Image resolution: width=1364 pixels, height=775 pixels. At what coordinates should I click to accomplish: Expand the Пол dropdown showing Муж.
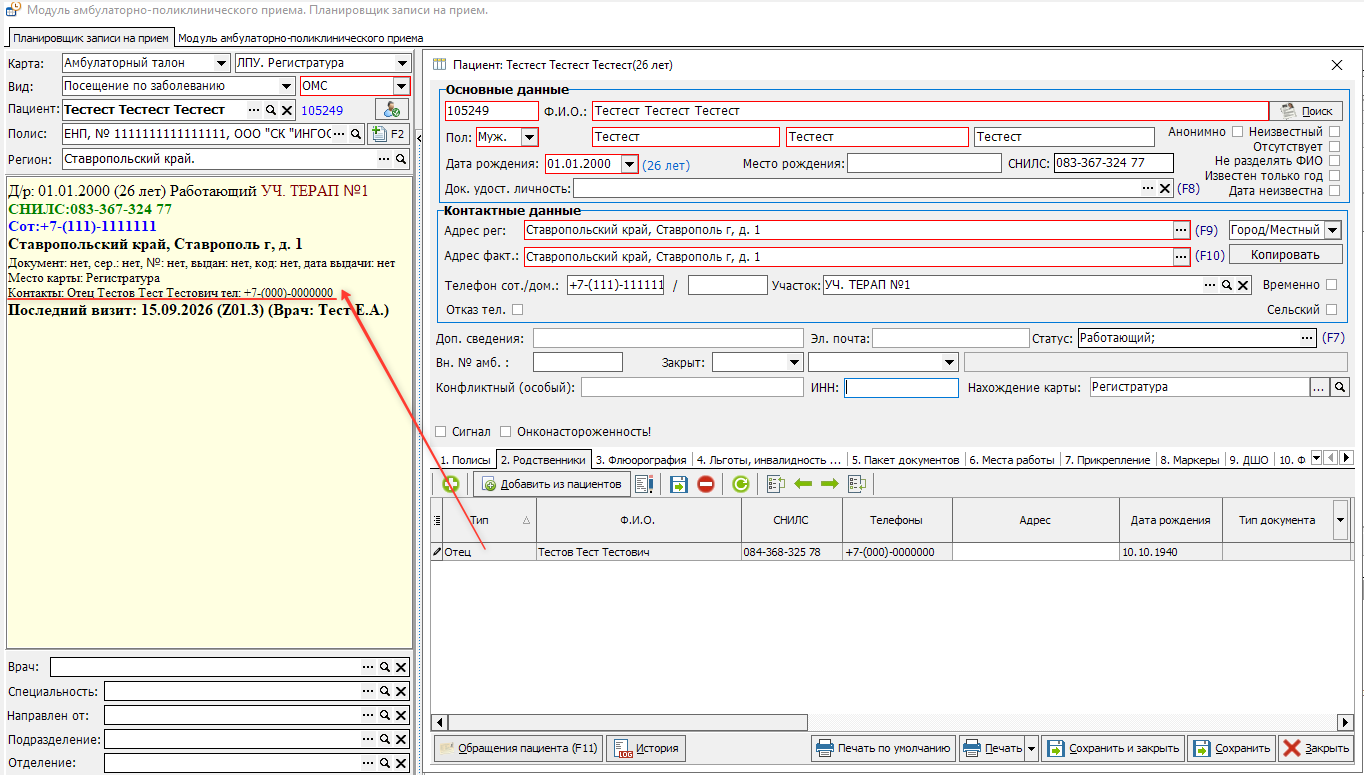pyautogui.click(x=530, y=137)
